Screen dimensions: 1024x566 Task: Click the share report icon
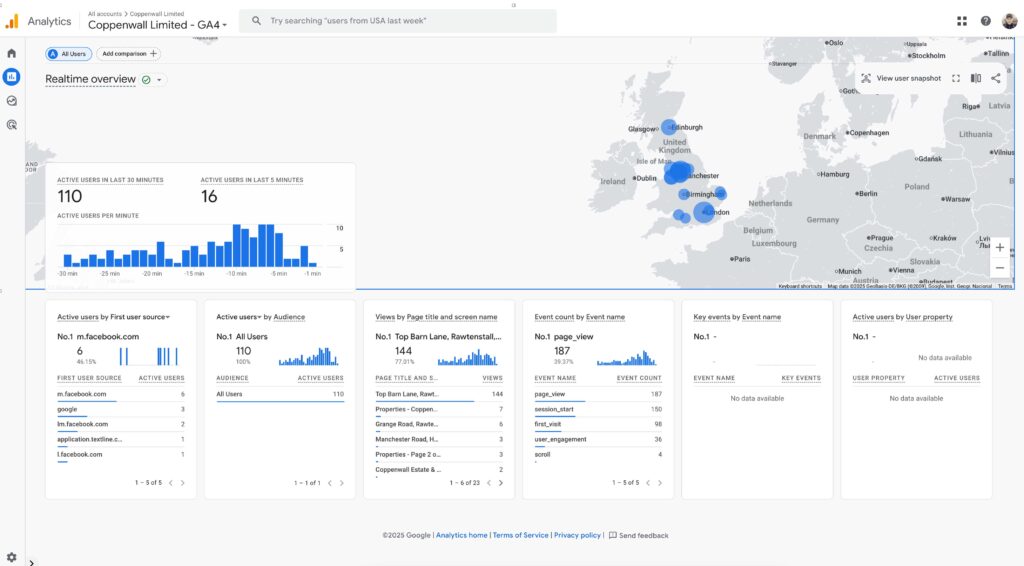point(996,78)
